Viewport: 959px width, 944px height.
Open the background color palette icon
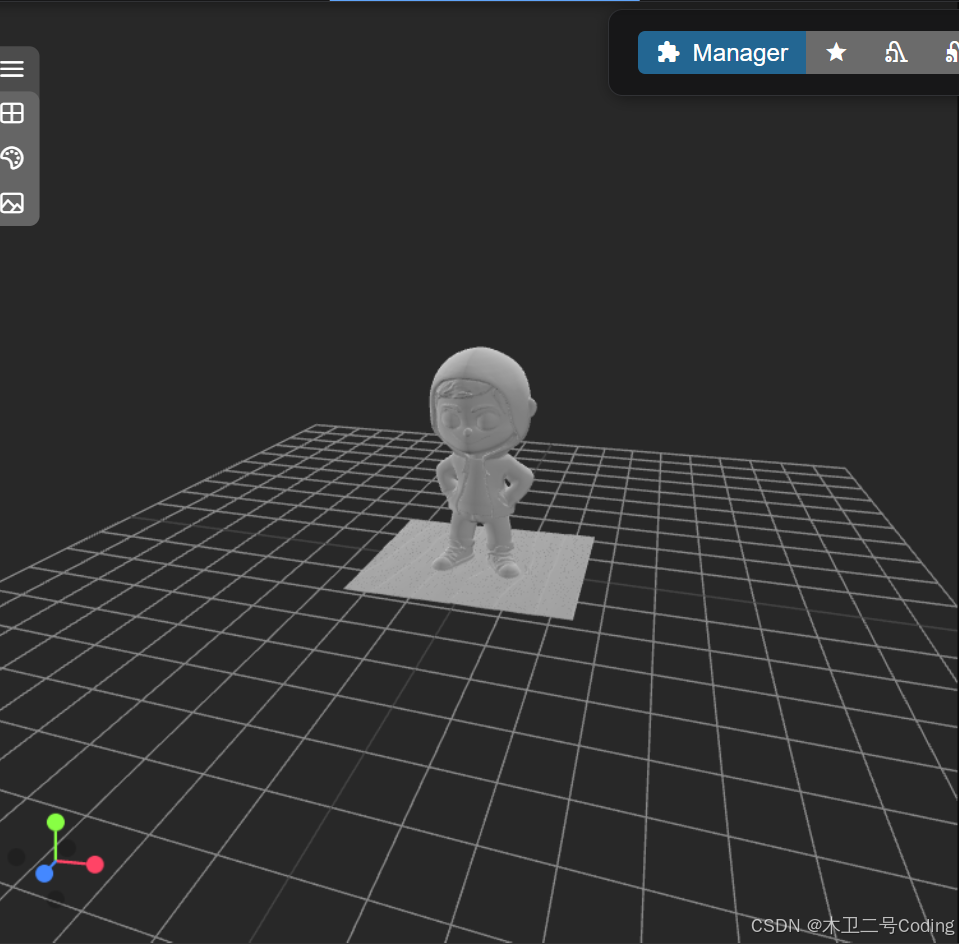coord(12,158)
